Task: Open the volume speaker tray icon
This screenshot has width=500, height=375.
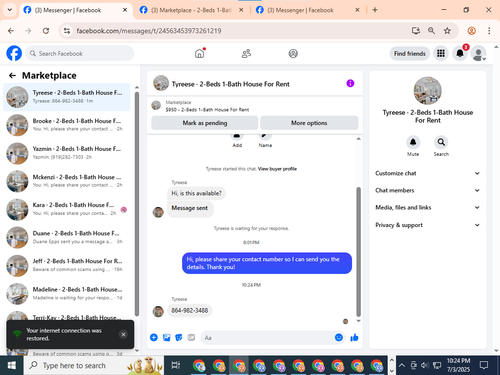Action: [x=424, y=366]
